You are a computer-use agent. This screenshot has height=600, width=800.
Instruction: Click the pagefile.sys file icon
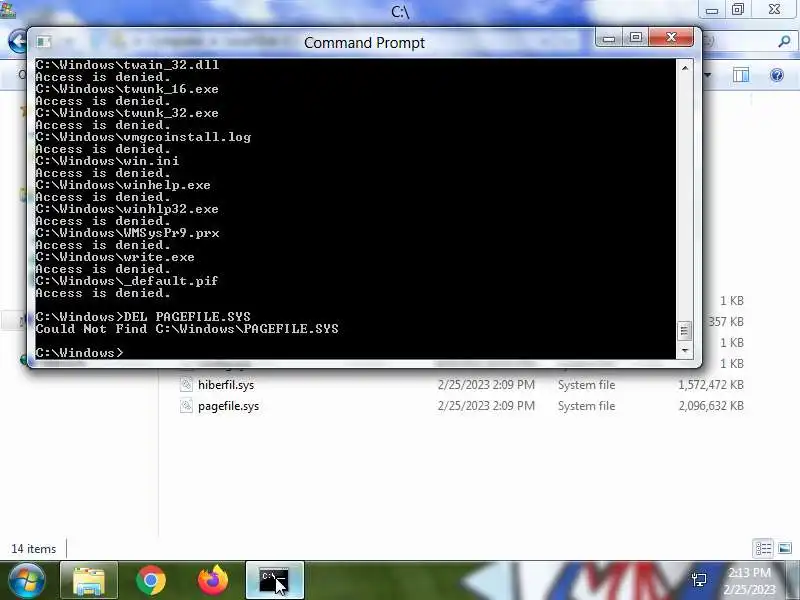click(x=187, y=406)
